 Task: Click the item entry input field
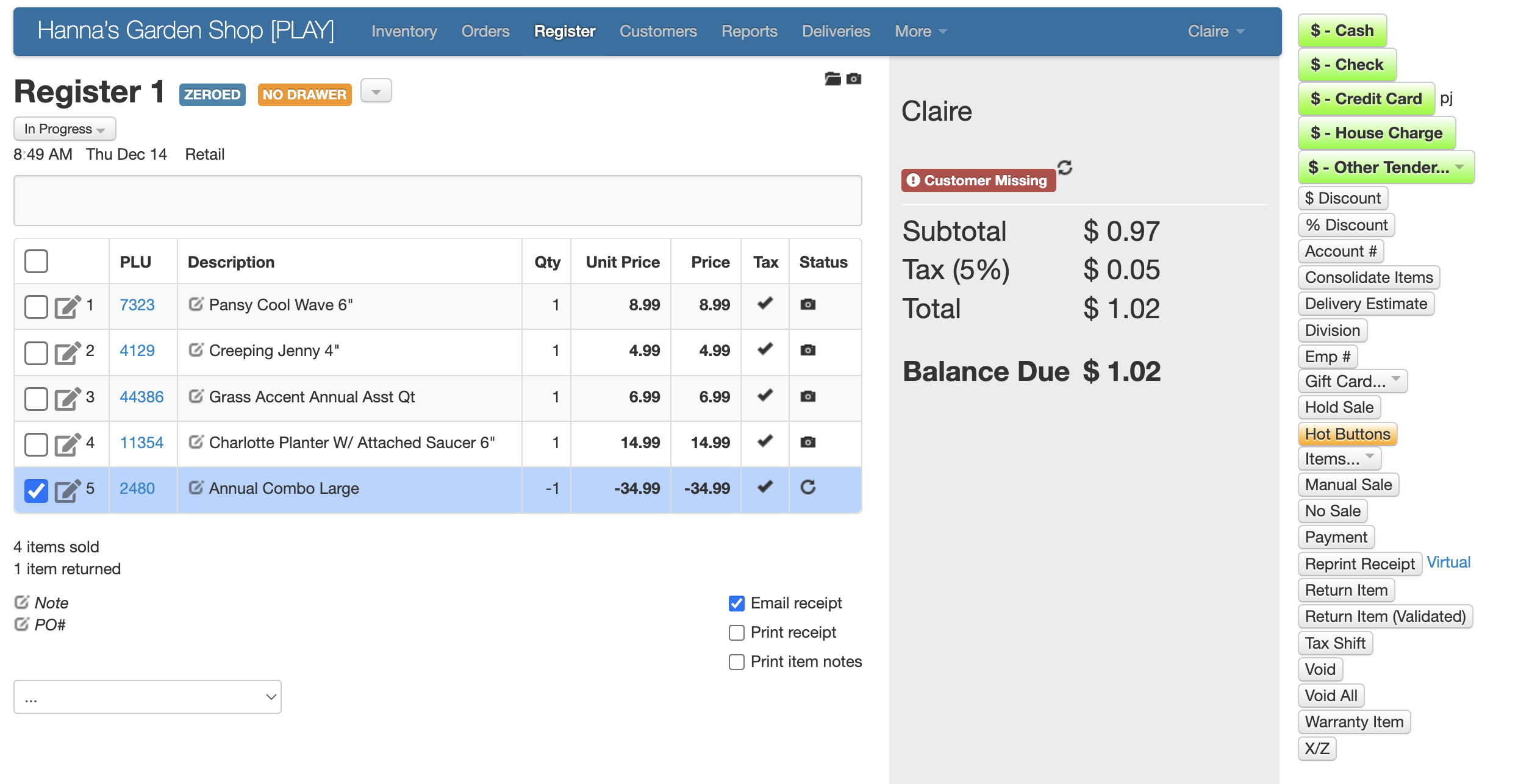click(437, 201)
